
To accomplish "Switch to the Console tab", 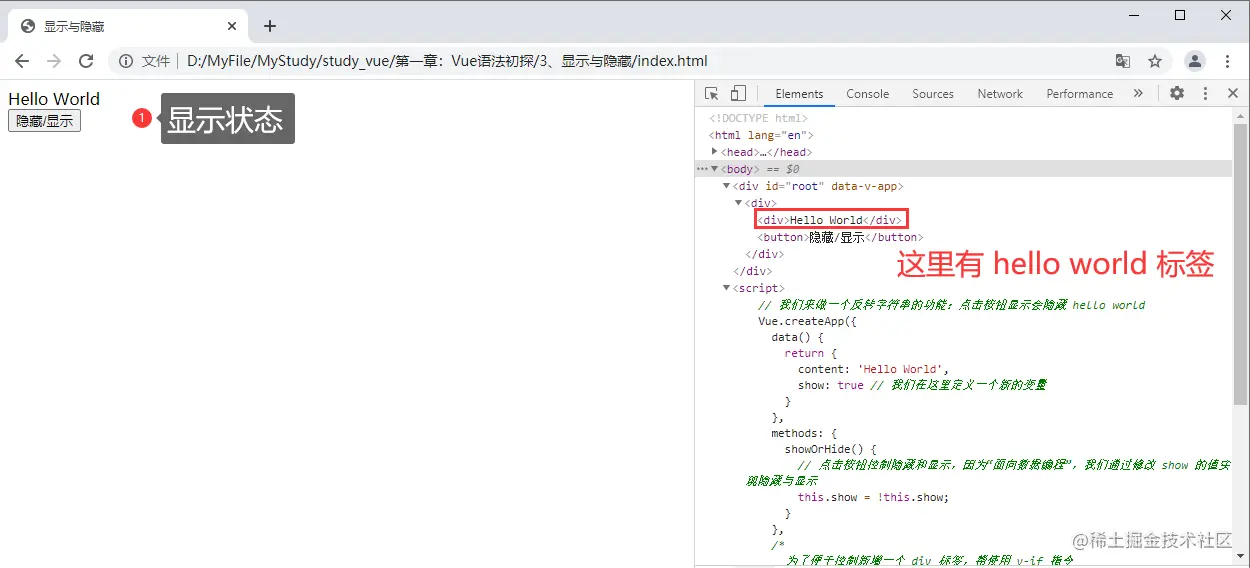I will click(x=867, y=93).
